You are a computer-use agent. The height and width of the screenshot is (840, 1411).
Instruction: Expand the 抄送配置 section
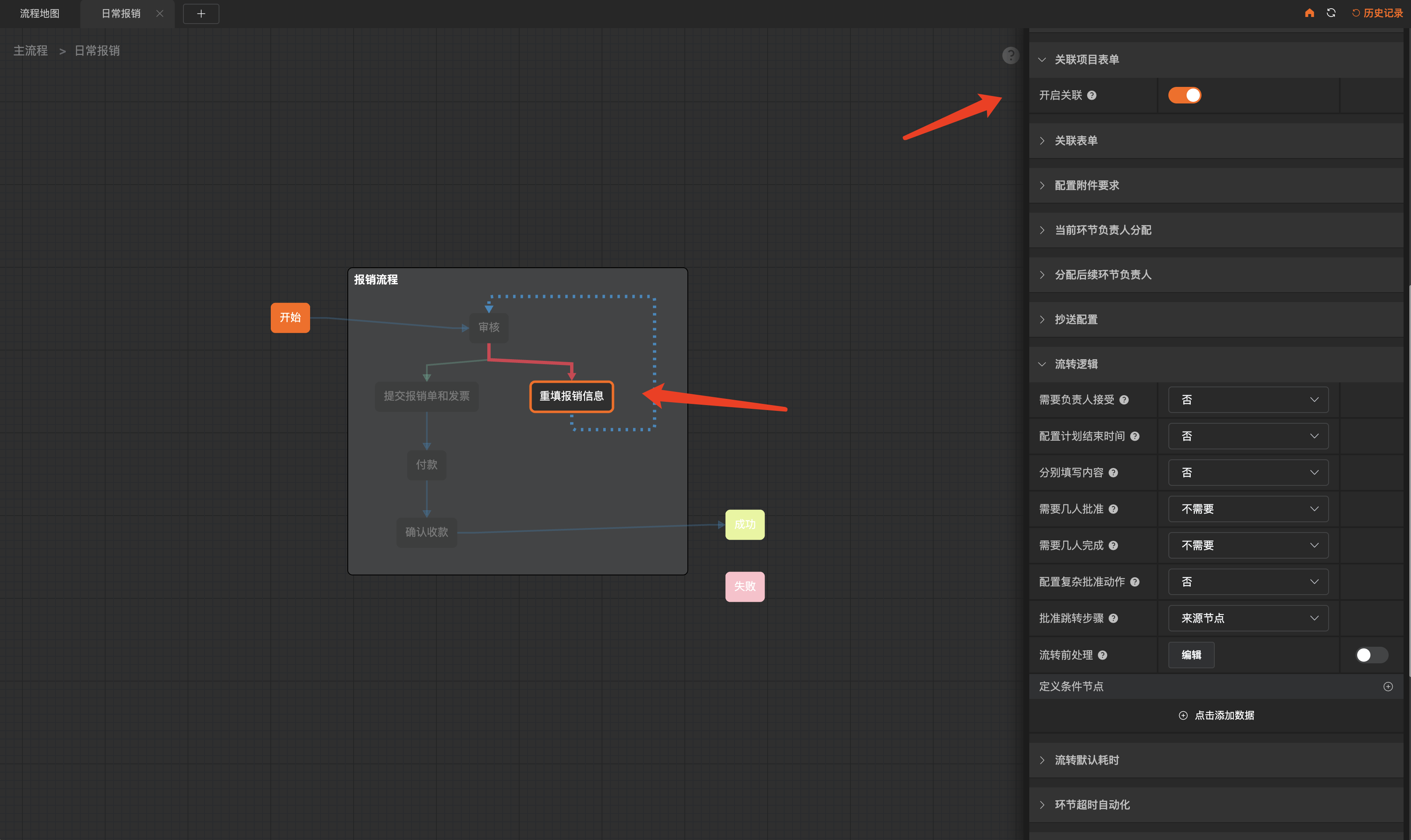1217,319
